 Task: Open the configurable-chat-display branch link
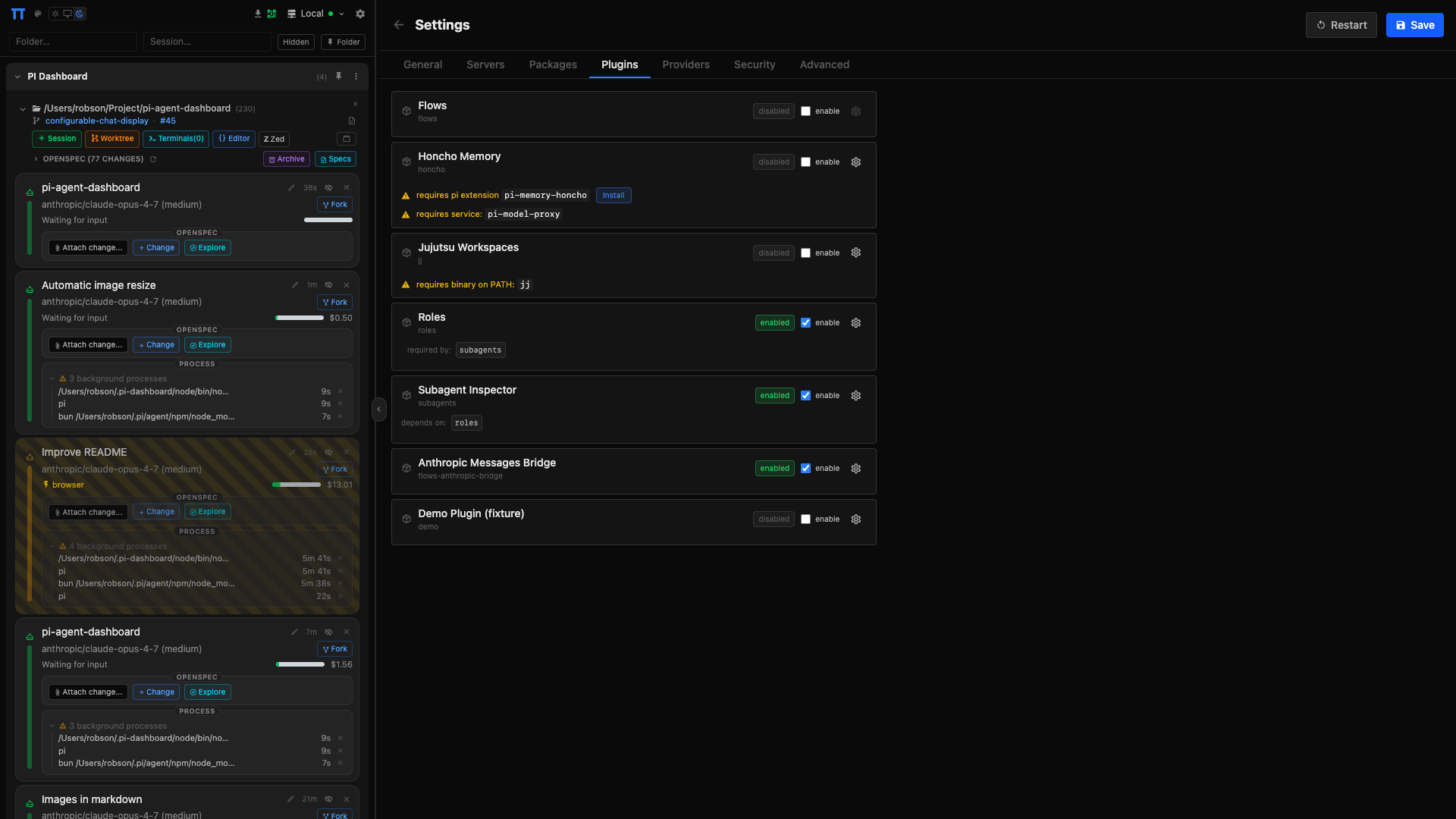point(97,121)
